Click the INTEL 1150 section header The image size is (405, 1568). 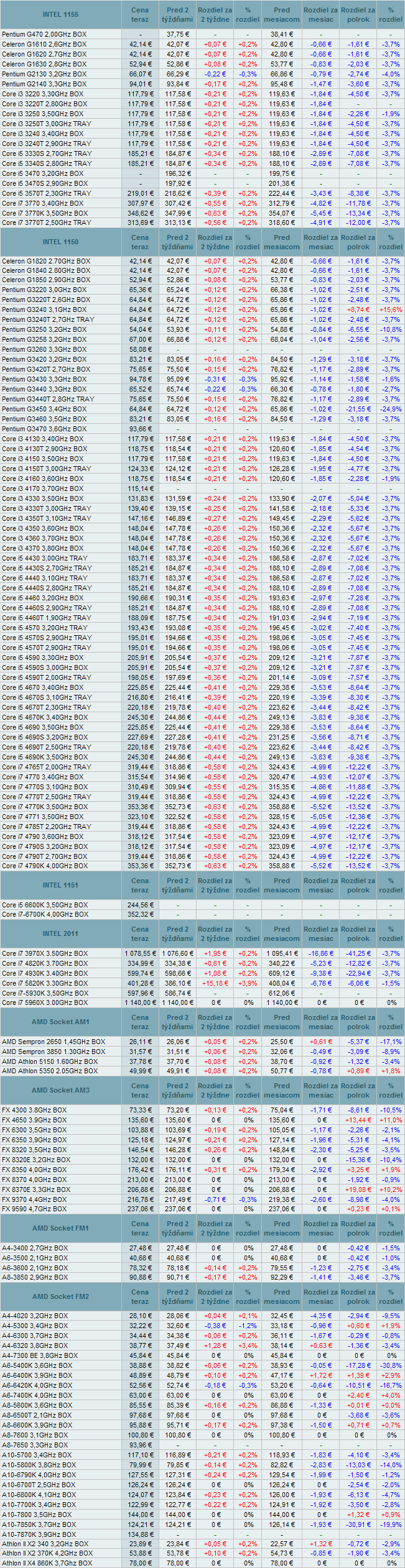60,242
